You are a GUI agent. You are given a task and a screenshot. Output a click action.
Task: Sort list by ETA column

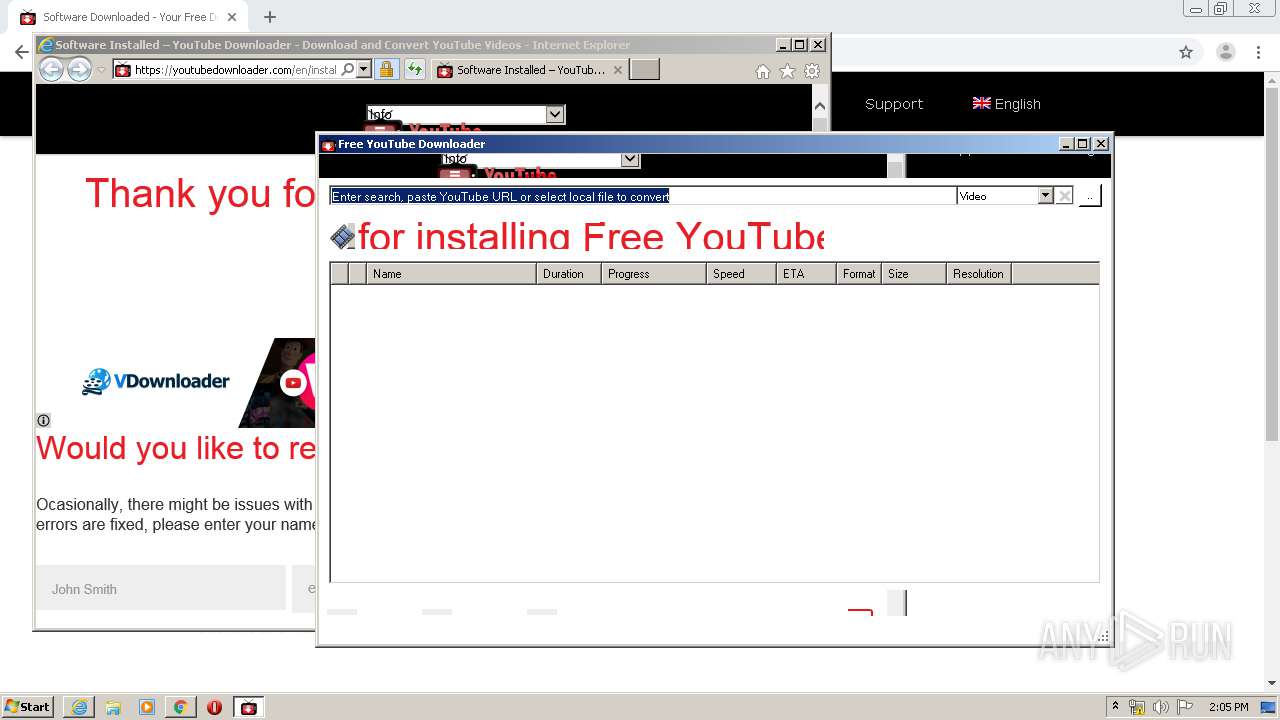(806, 274)
